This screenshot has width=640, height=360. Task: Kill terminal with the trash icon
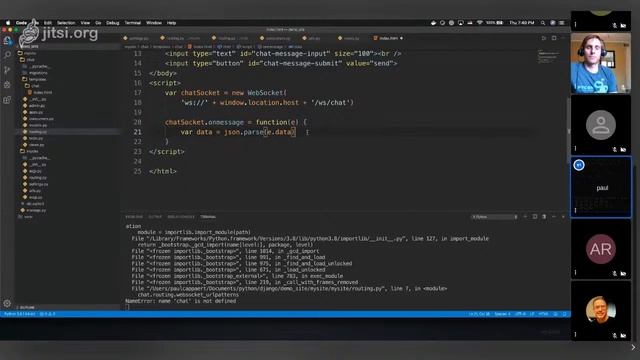tap(544, 217)
